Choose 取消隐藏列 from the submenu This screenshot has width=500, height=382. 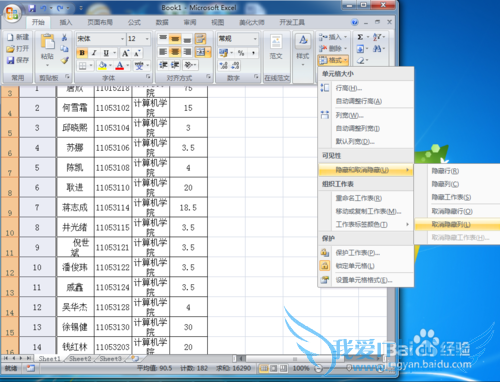(x=457, y=224)
